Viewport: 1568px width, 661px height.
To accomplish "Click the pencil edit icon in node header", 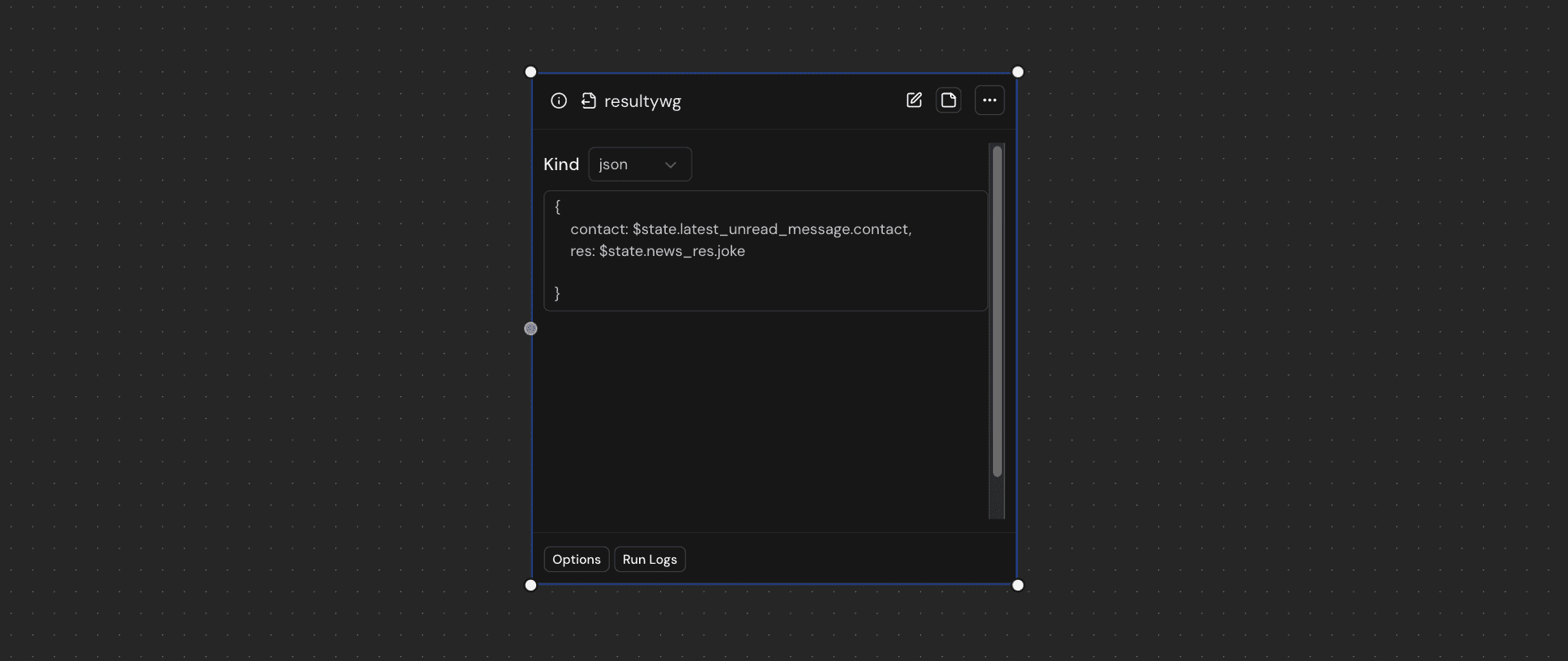I will tap(914, 100).
